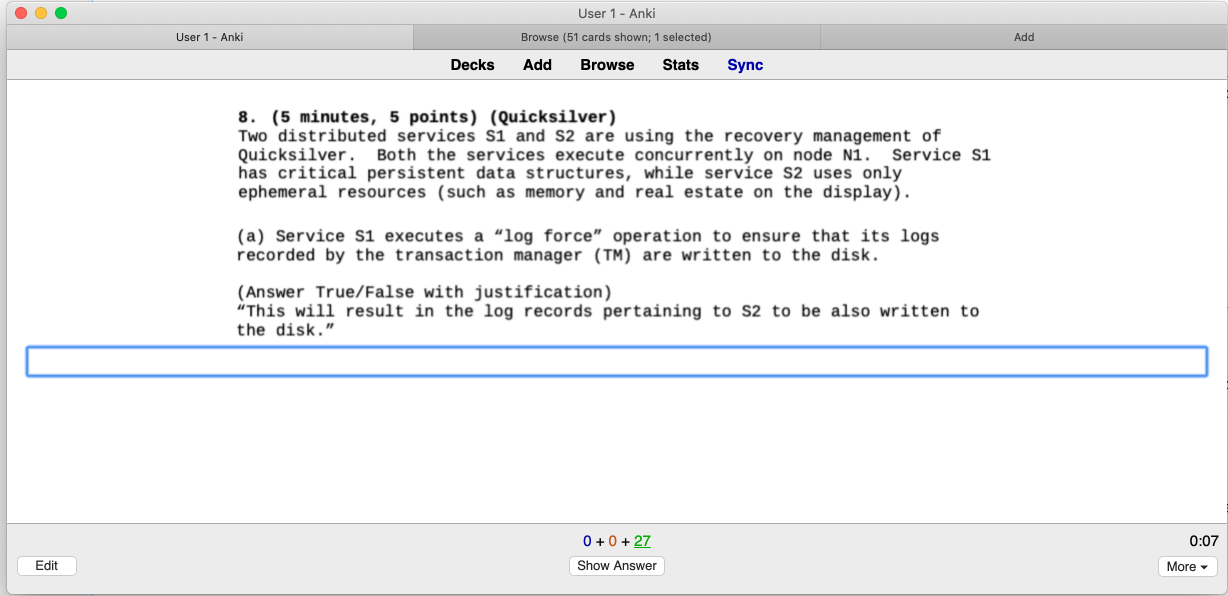
Task: Switch to the Browse (51 cards shown) tab
Action: [616, 37]
